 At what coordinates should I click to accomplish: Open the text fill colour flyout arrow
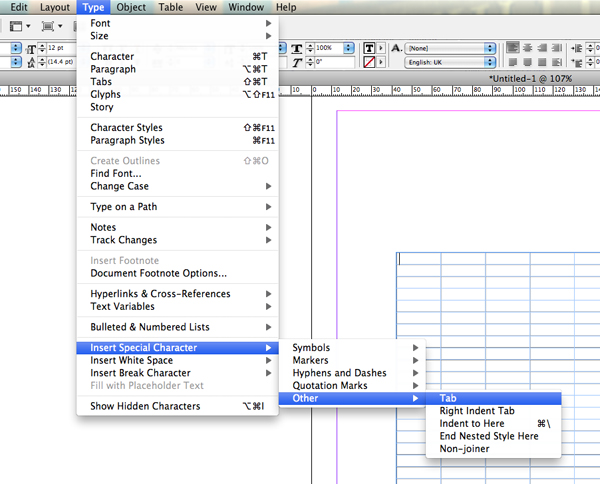point(381,48)
